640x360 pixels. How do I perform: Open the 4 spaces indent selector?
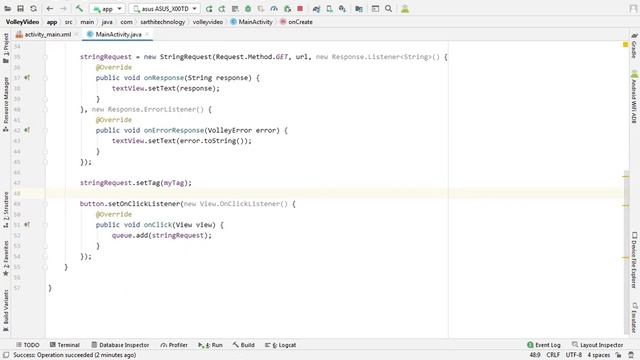[x=599, y=355]
